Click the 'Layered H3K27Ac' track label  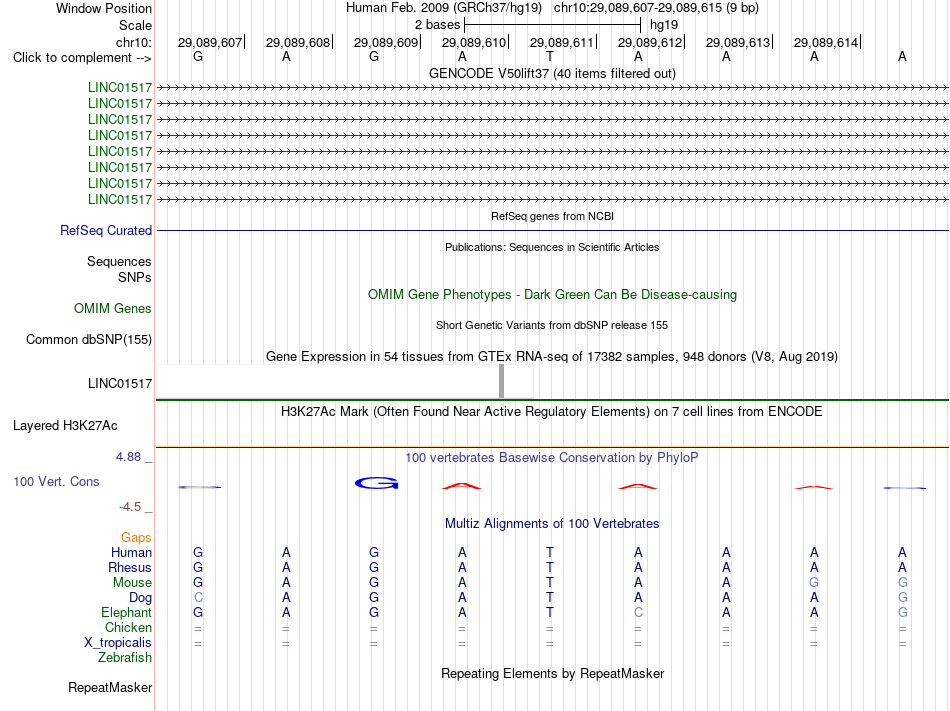[x=65, y=426]
